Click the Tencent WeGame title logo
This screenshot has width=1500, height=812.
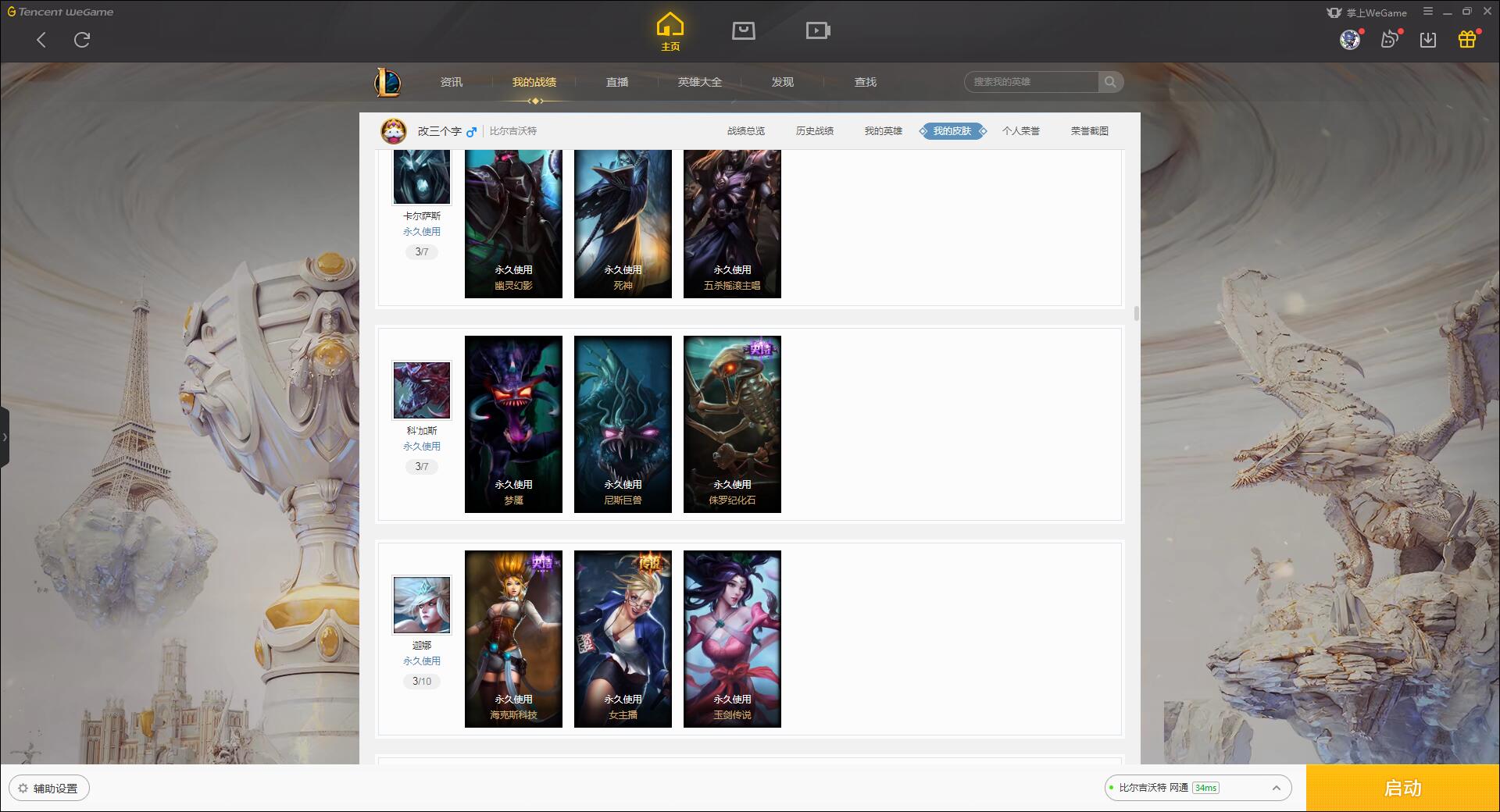pyautogui.click(x=61, y=12)
